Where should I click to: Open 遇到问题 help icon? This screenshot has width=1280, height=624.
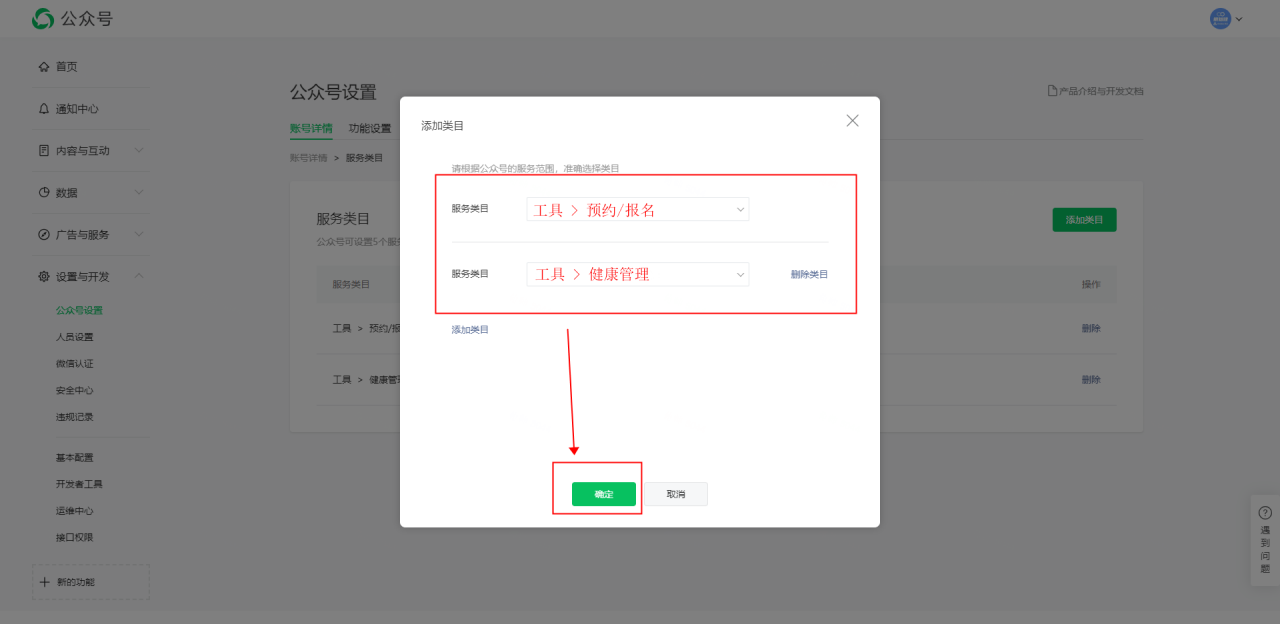click(1265, 513)
